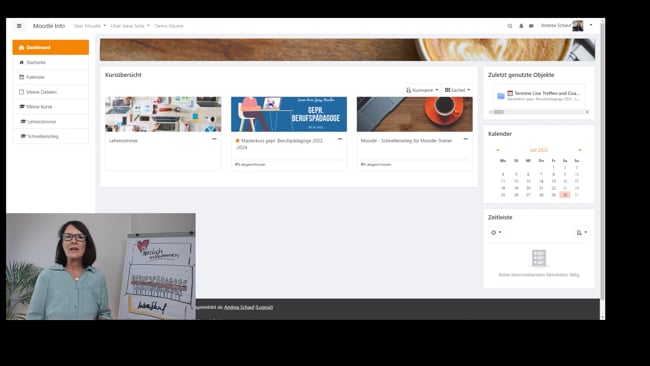This screenshot has width=650, height=366.
Task: Open Zeitleiste sort order dropdown
Action: pyautogui.click(x=582, y=233)
